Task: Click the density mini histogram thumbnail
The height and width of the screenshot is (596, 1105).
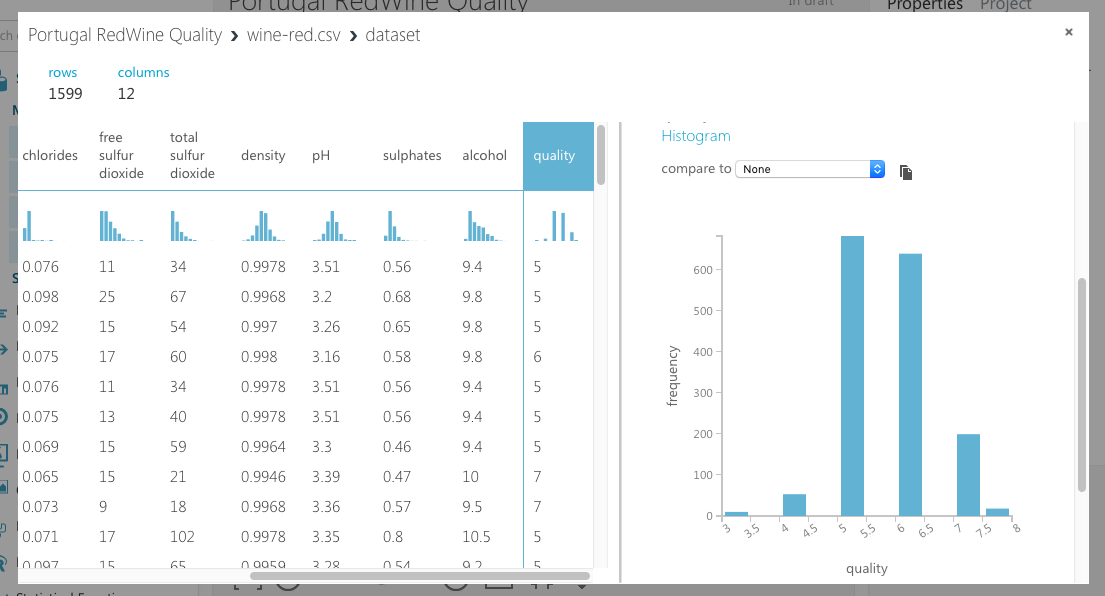Action: click(263, 226)
